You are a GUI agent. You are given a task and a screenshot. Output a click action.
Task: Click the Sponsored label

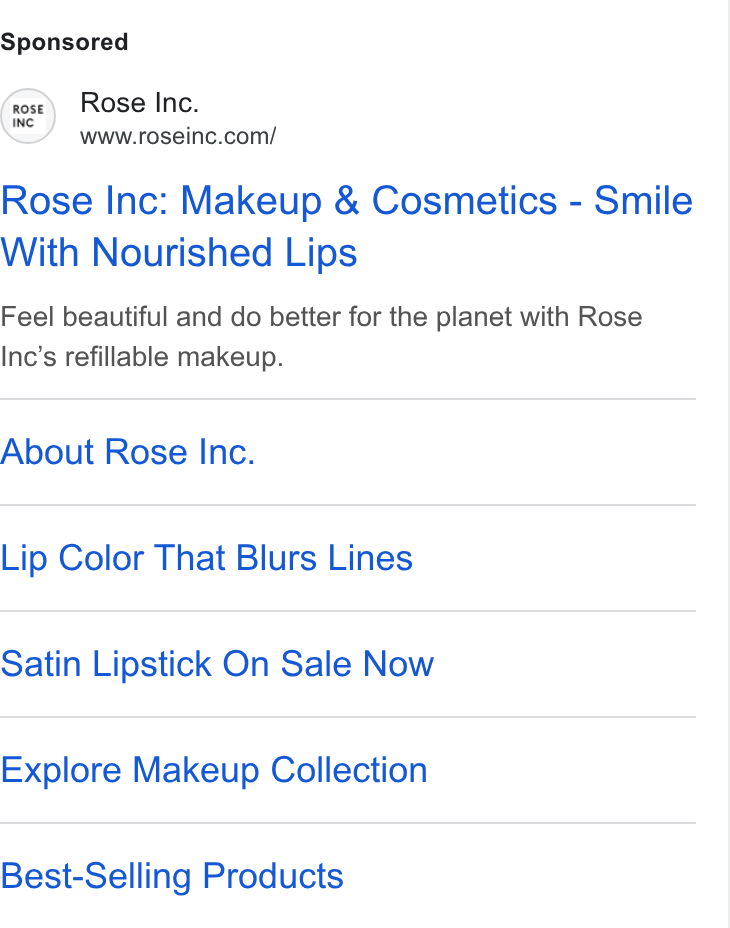pos(64,43)
